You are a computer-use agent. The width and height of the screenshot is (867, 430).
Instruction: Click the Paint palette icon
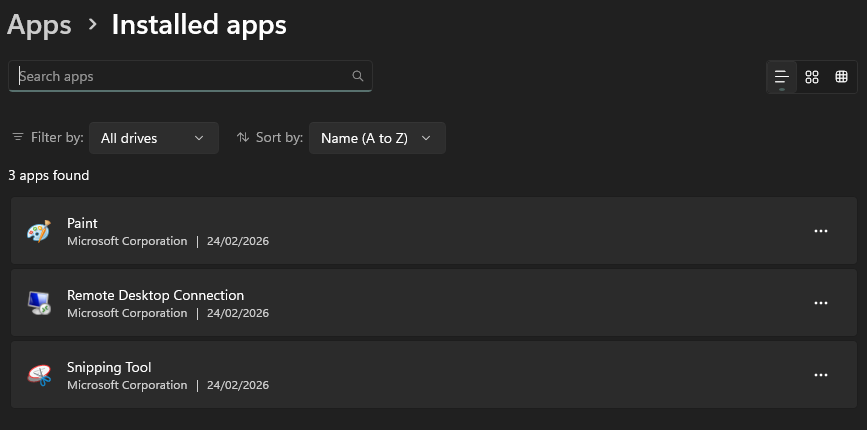coord(39,231)
